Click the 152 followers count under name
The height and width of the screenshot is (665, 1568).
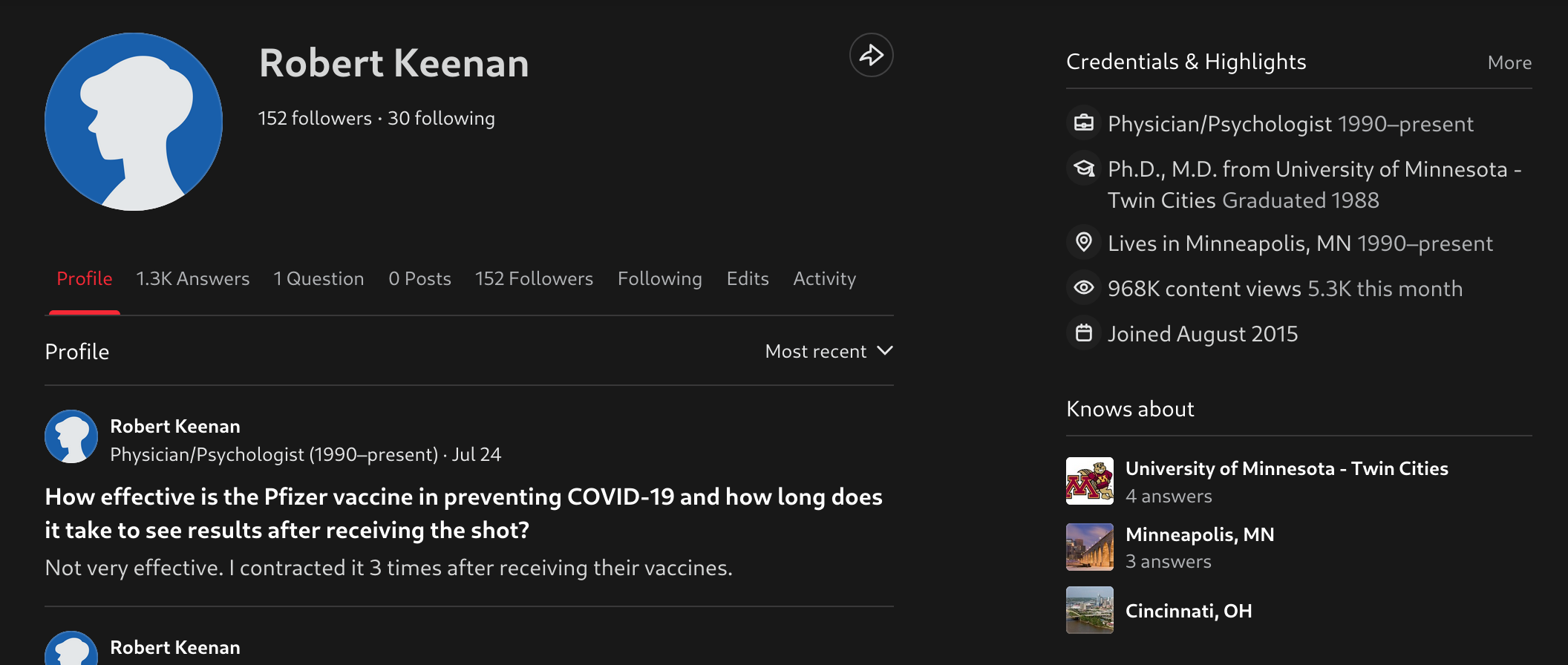pos(315,119)
